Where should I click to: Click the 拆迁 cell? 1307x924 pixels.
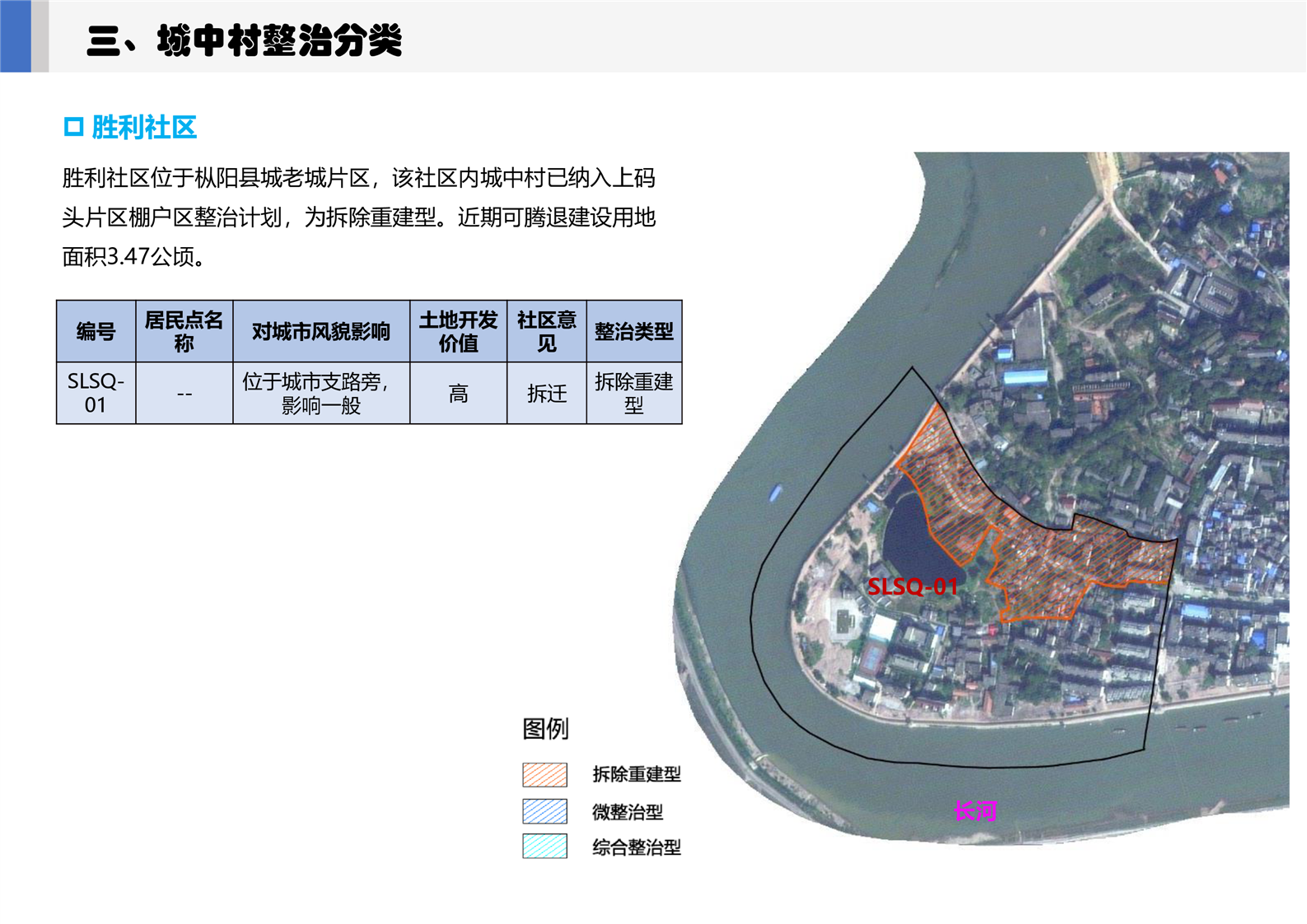[547, 393]
